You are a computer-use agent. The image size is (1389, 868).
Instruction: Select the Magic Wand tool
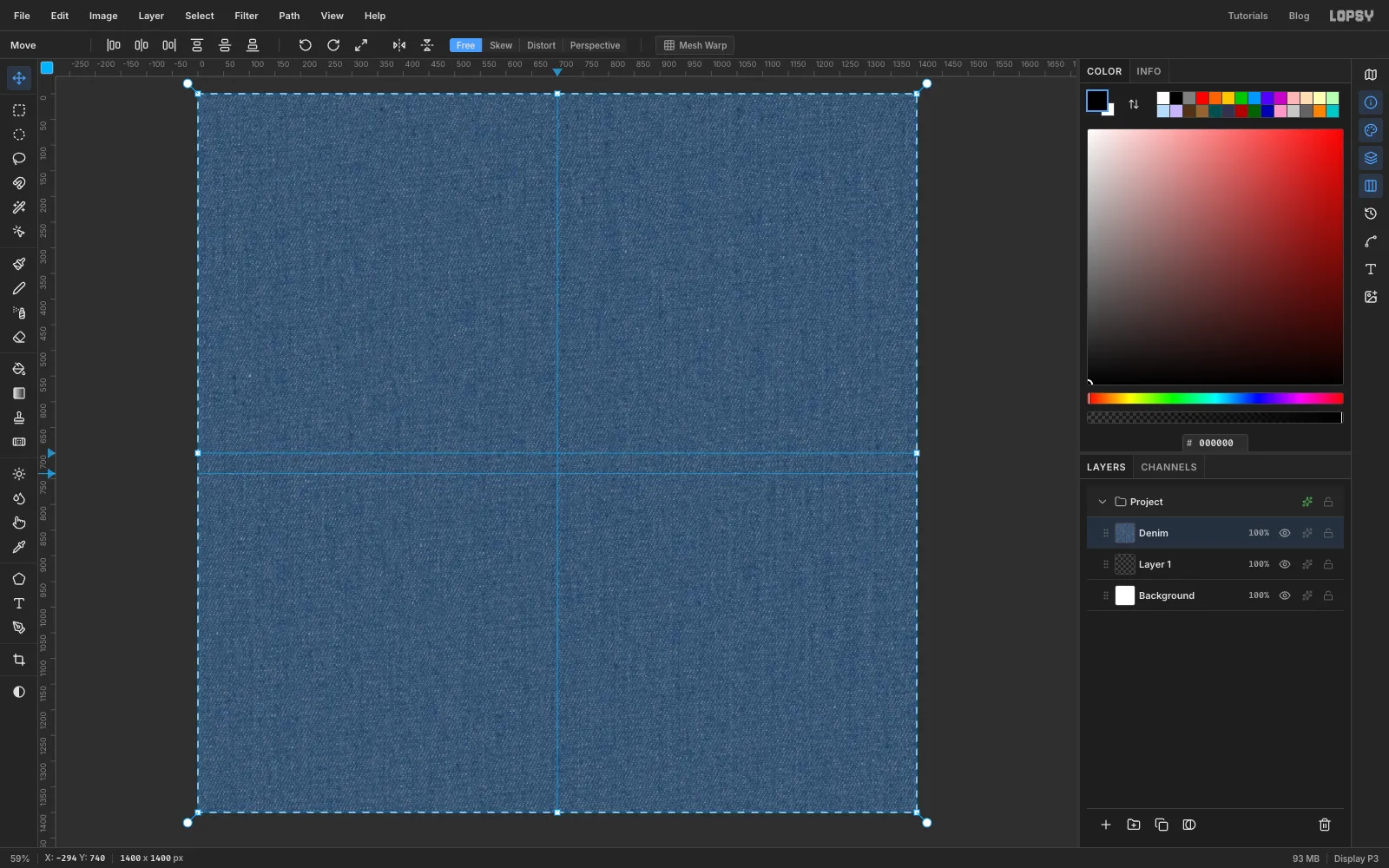18,207
